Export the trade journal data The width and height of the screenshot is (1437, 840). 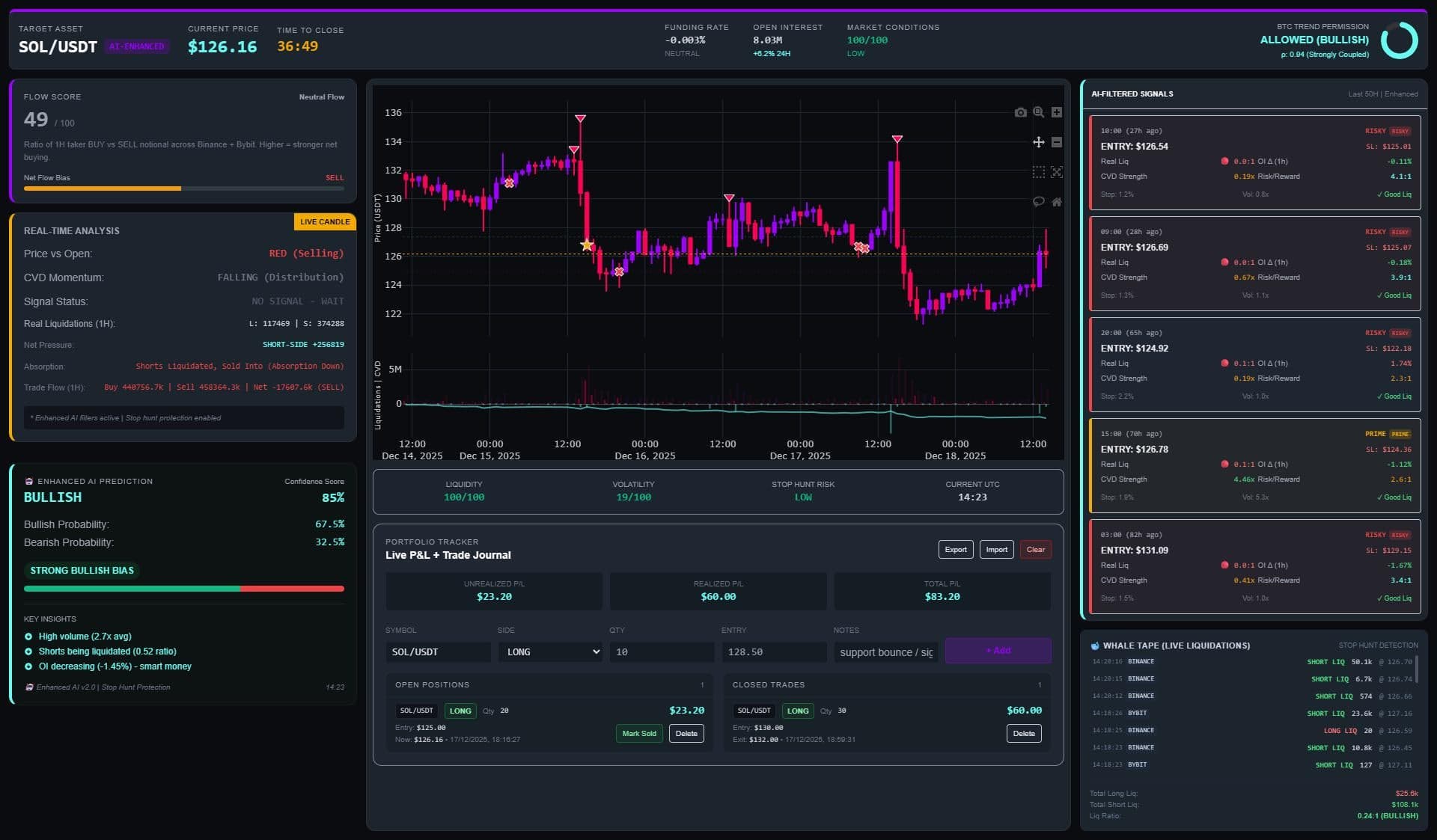[x=955, y=549]
